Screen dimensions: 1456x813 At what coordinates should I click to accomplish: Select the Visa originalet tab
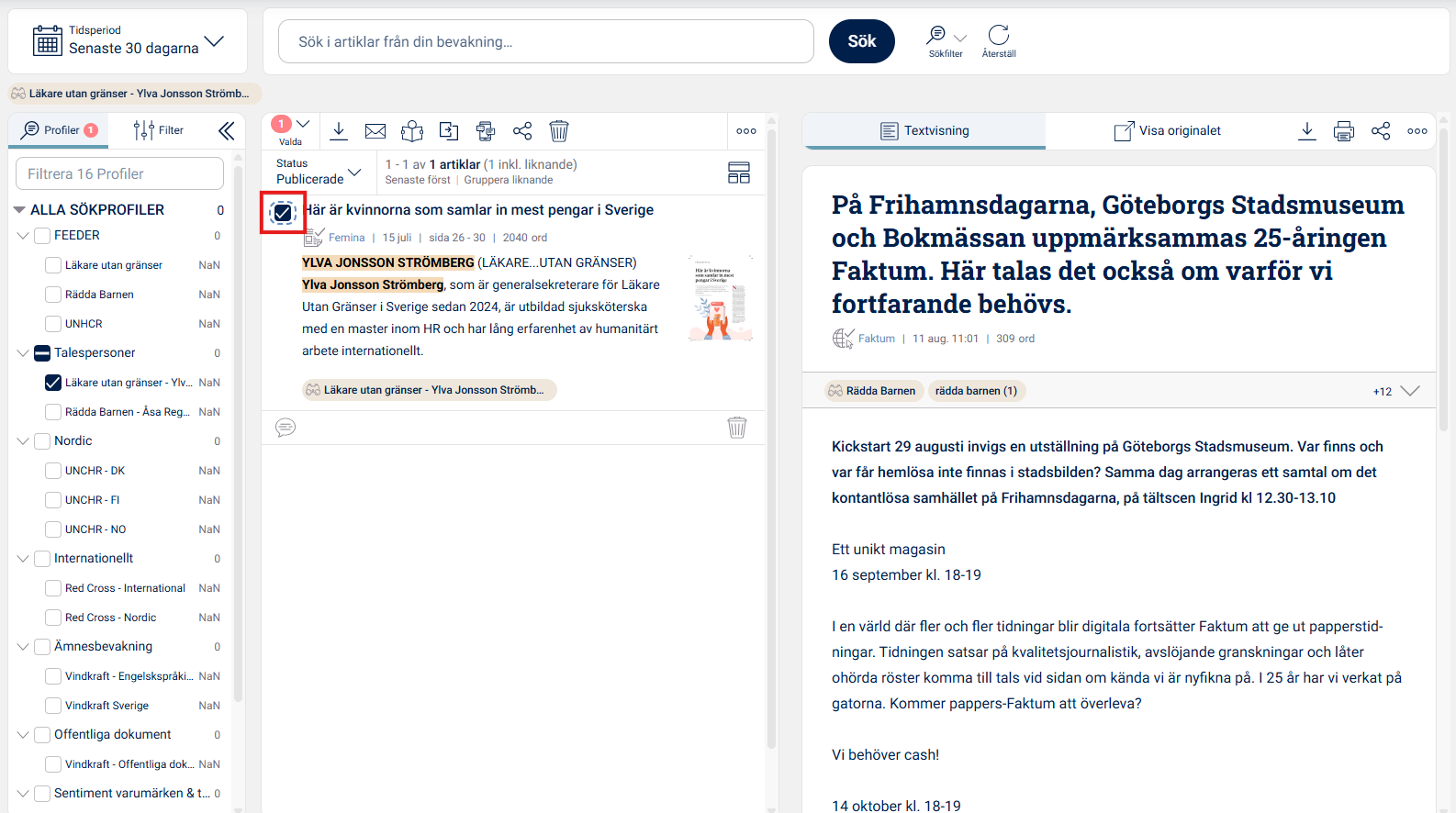pyautogui.click(x=1168, y=130)
